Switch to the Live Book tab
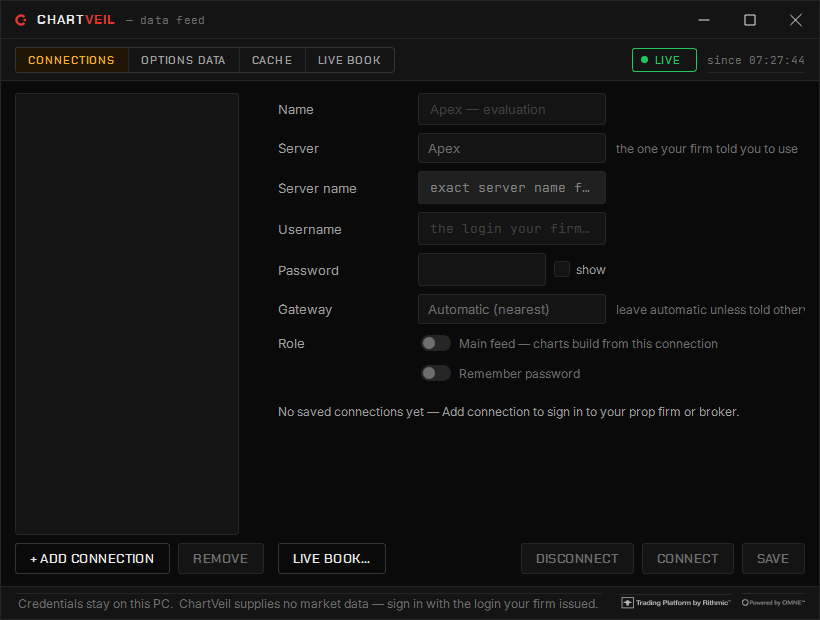This screenshot has height=620, width=820. pos(349,60)
